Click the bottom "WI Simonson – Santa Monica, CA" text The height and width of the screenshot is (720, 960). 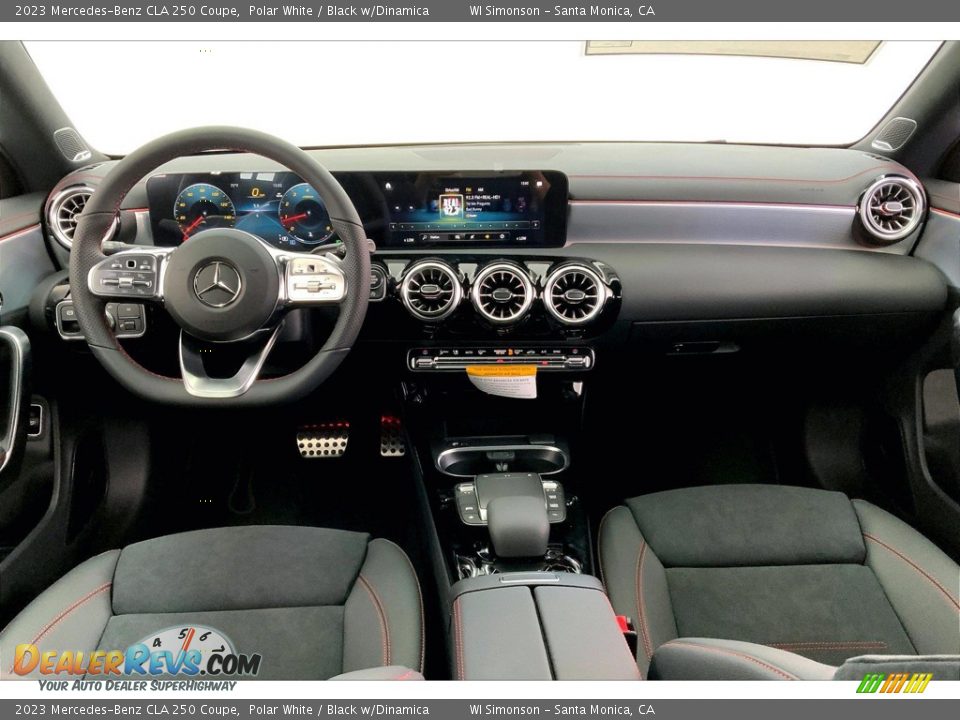[562, 710]
